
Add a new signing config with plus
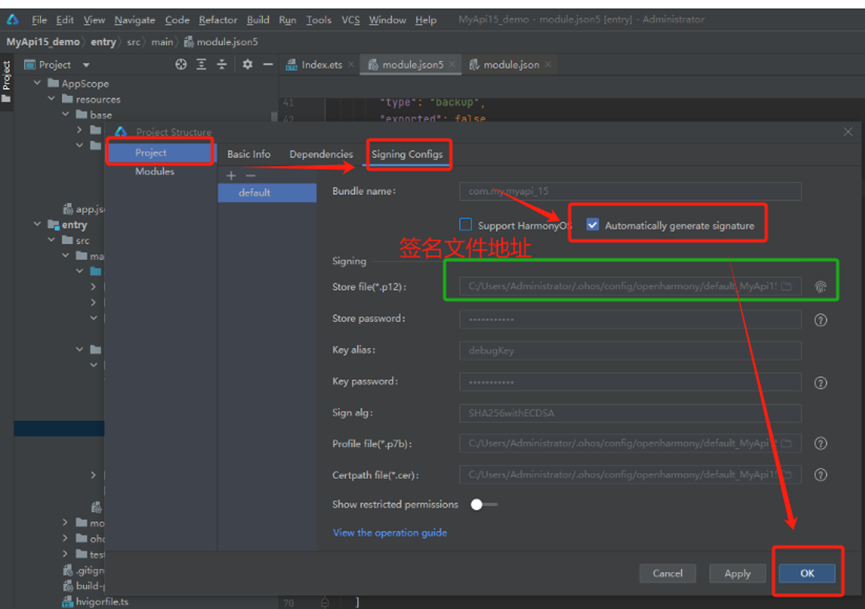coord(231,175)
